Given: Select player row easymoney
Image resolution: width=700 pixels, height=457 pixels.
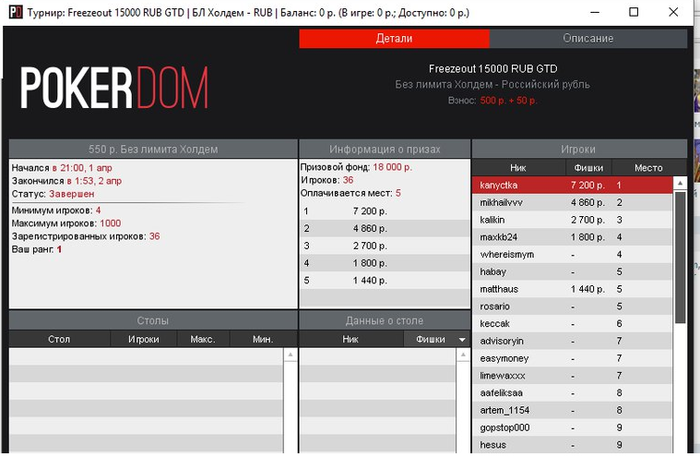Looking at the screenshot, I should (572, 358).
